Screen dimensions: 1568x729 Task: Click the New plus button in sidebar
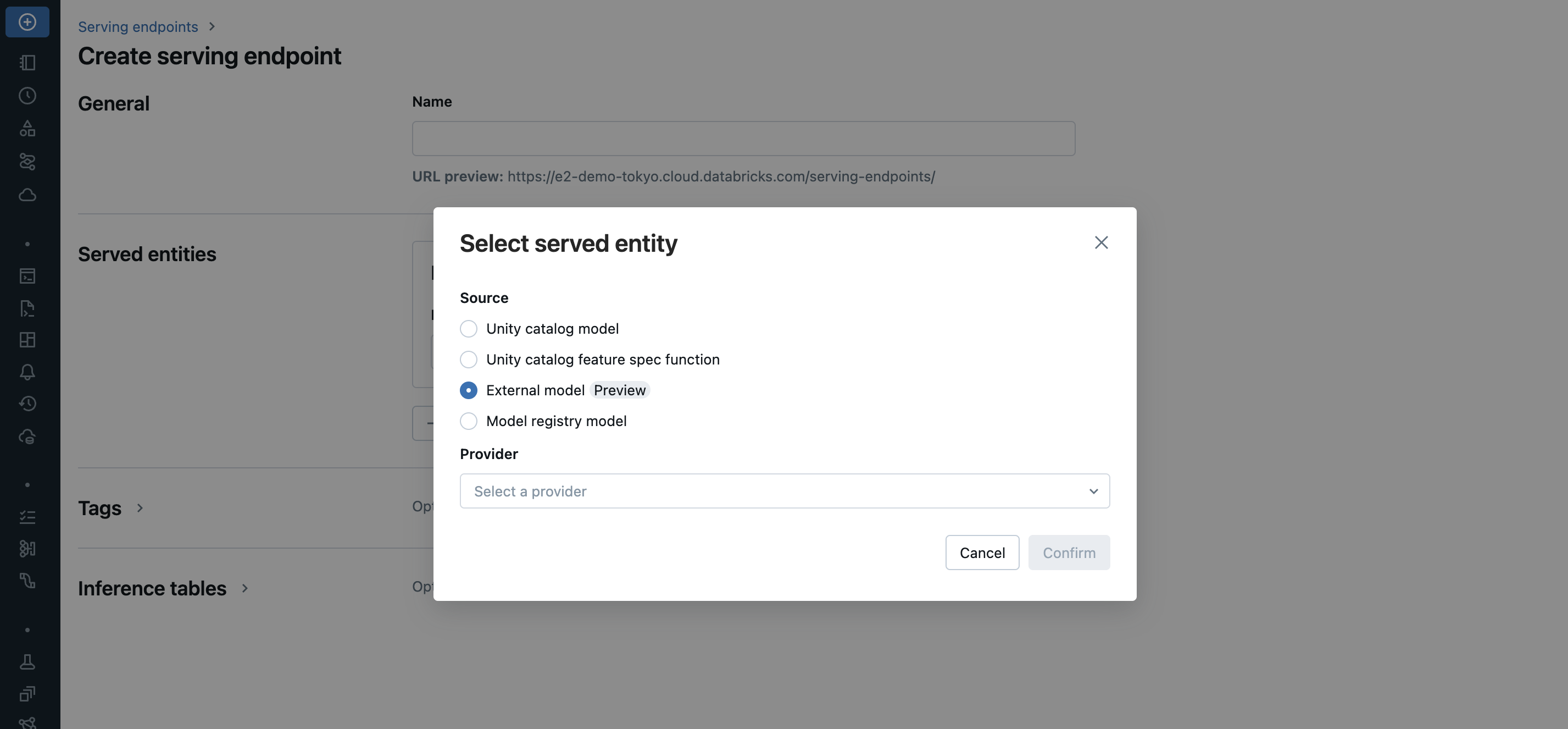click(x=27, y=22)
